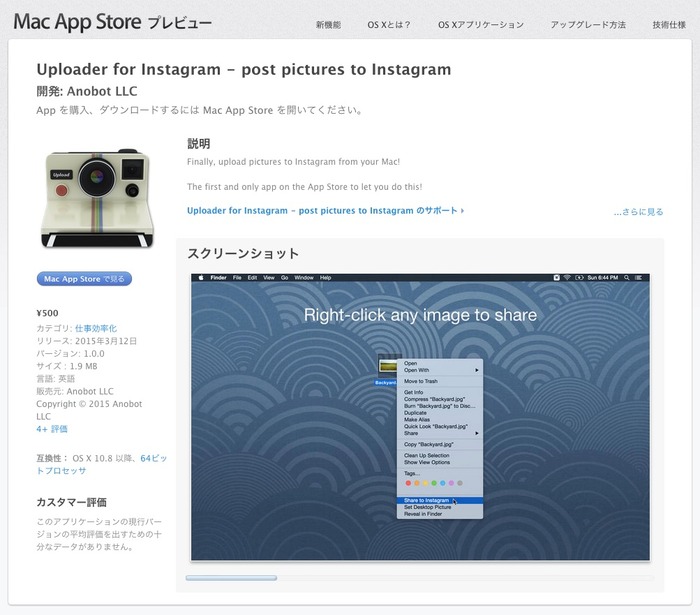Open the OS Xとは? navigation link
This screenshot has height=615, width=700.
pyautogui.click(x=388, y=25)
